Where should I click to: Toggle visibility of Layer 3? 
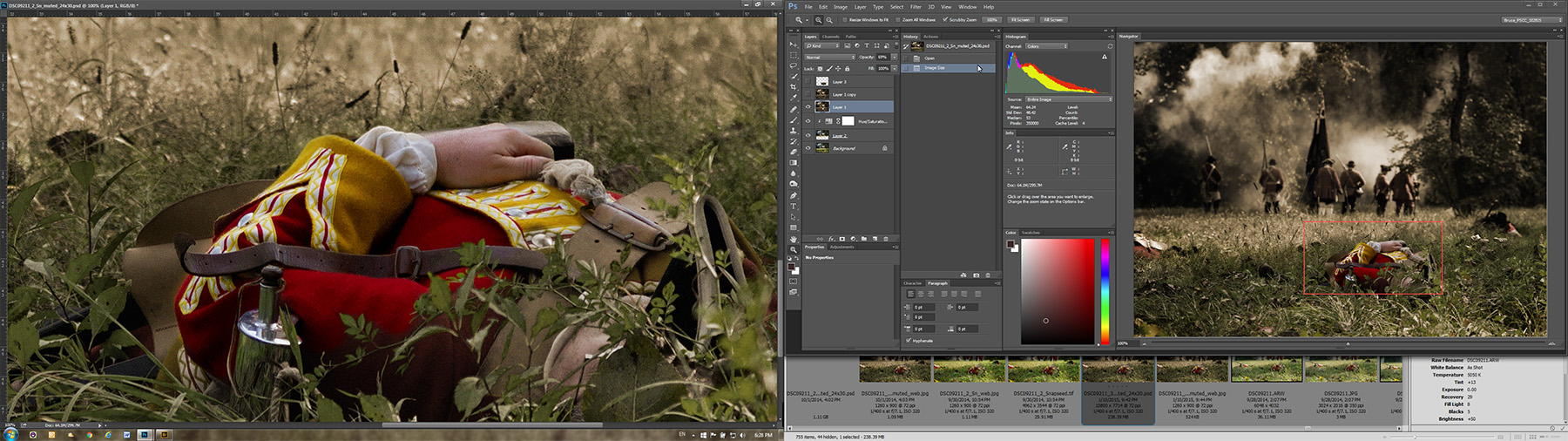coord(808,82)
